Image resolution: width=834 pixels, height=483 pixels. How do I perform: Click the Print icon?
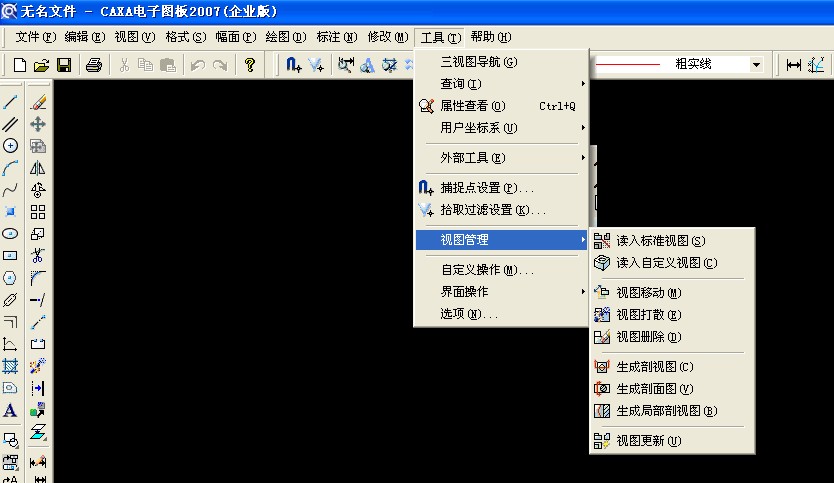tap(94, 65)
